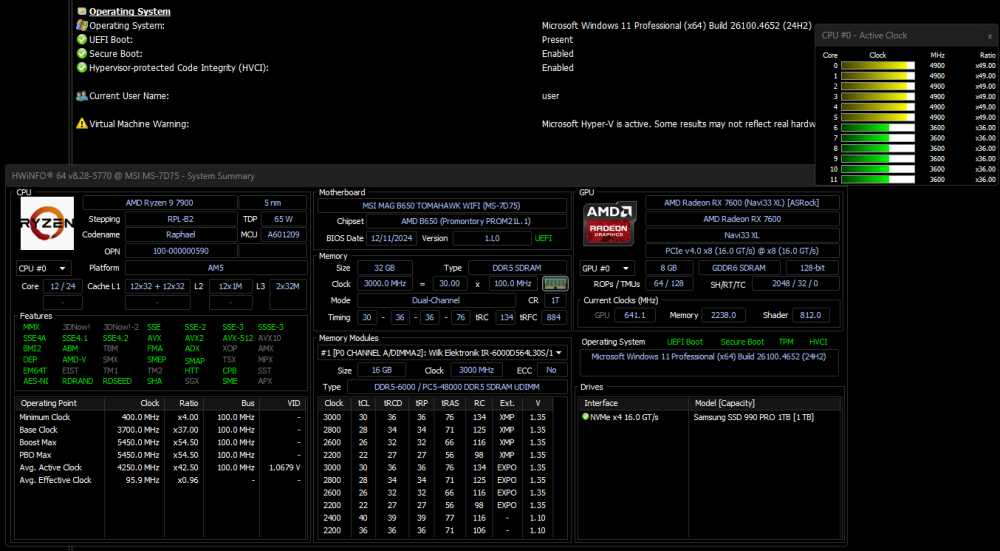Click the GPU clock value 641.1
Viewport: 1000px width, 551px height.
[635, 315]
